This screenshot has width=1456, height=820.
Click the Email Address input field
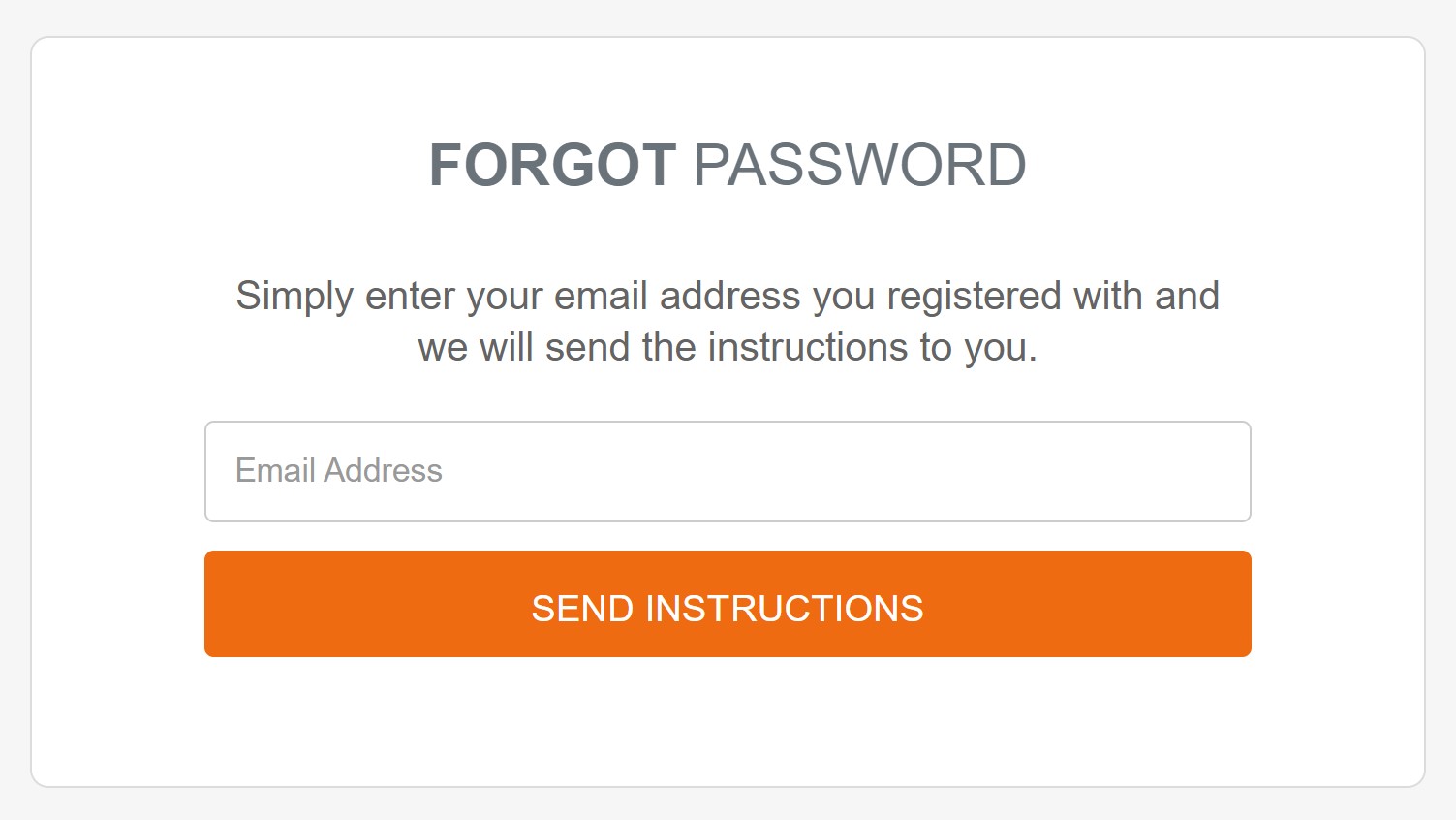[727, 471]
